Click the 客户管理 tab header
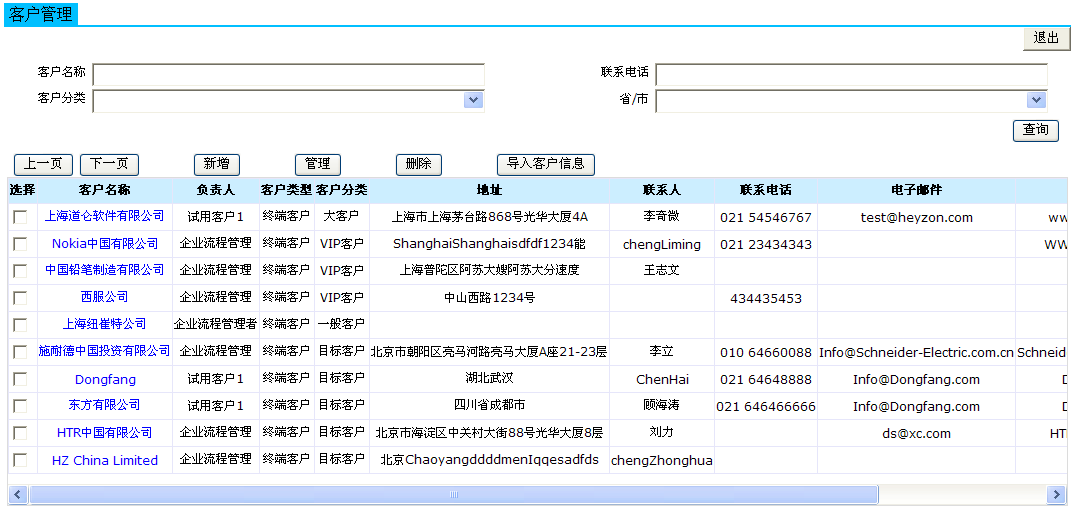 point(40,14)
